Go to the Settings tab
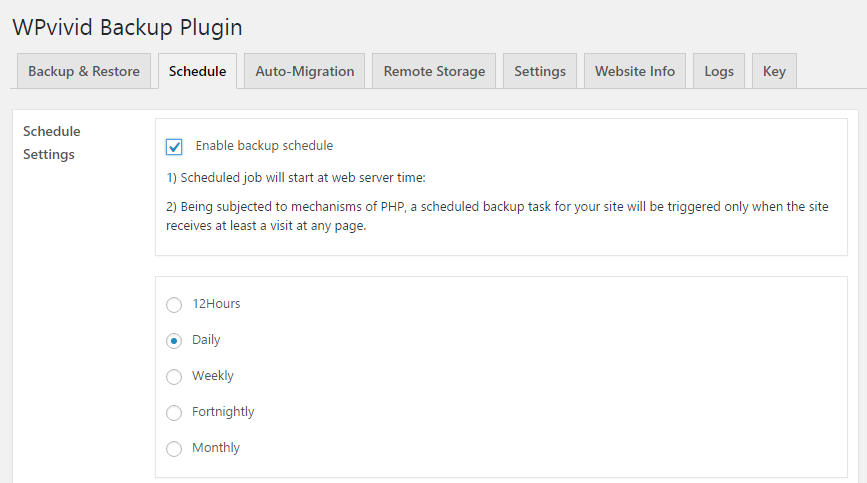This screenshot has height=483, width=867. 540,71
